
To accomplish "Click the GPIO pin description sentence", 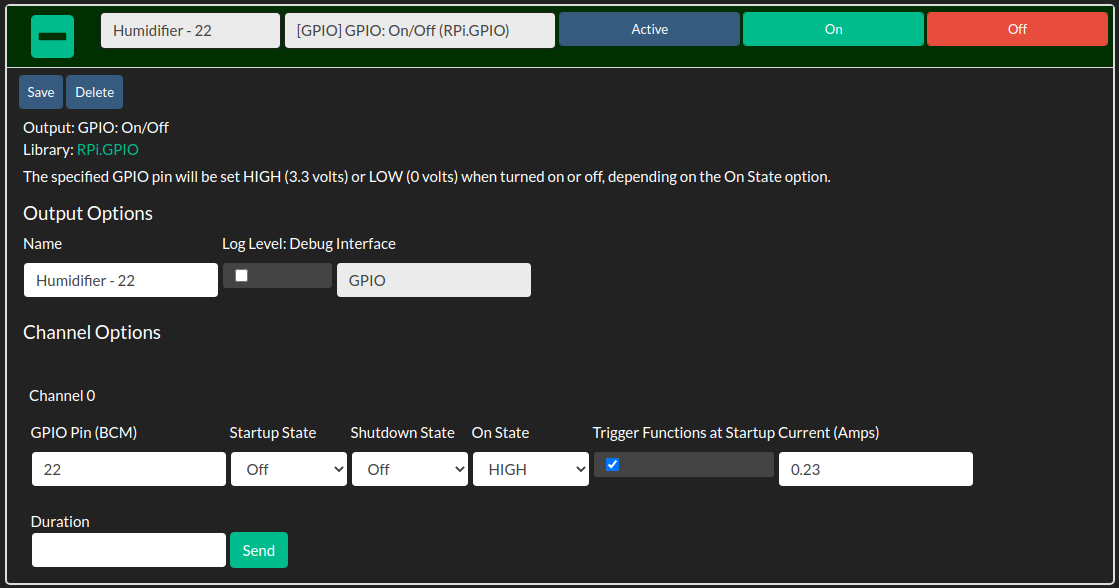I will [427, 177].
